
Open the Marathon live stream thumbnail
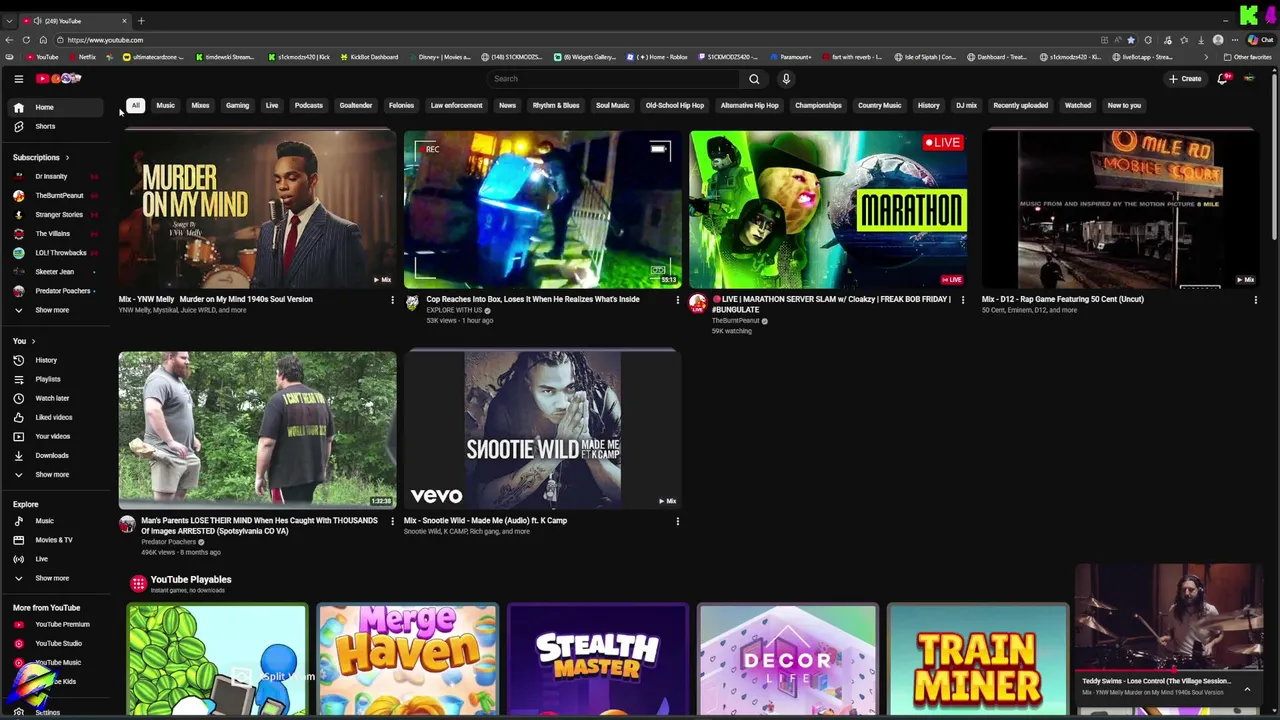(x=828, y=209)
